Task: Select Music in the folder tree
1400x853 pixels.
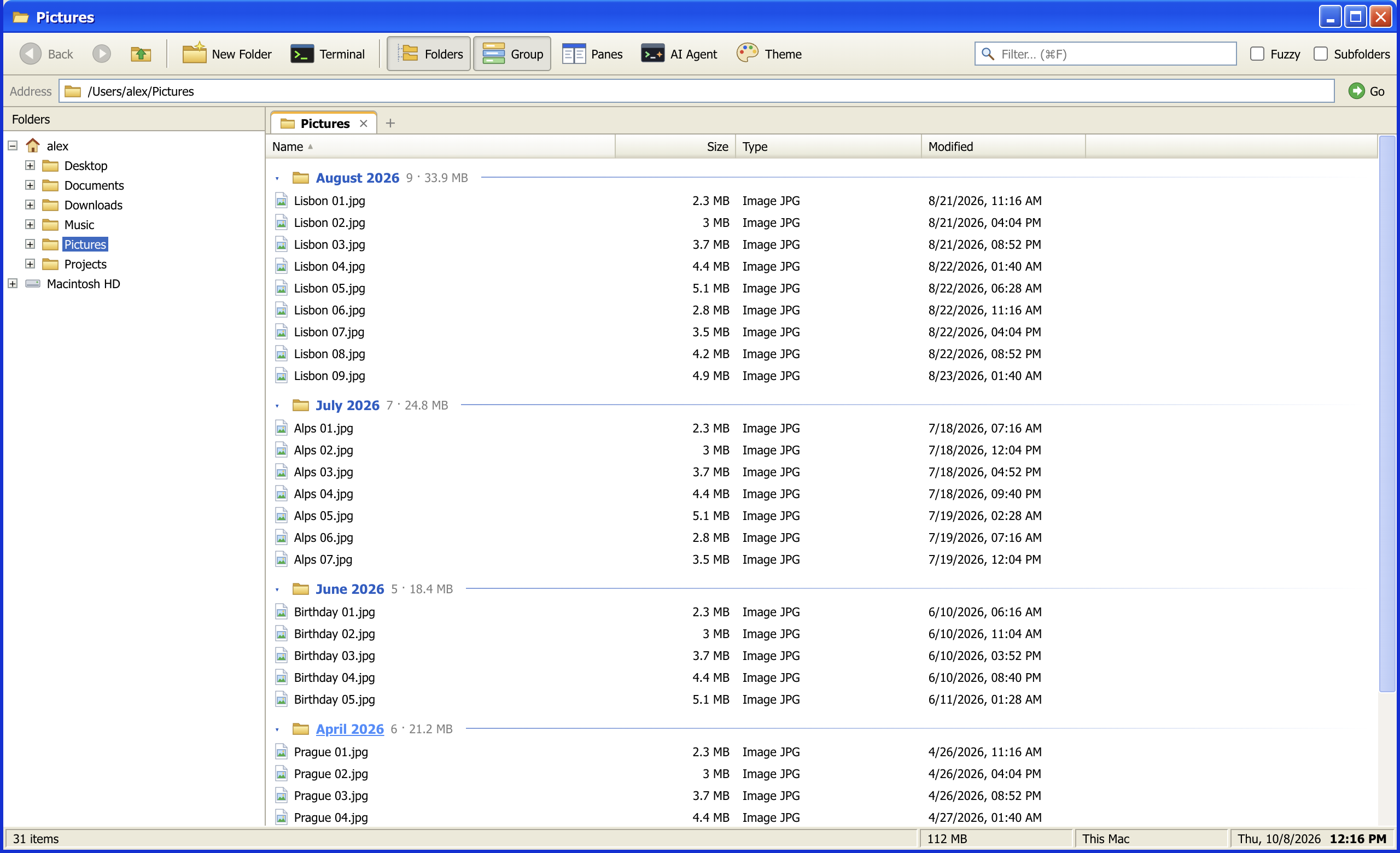Action: [x=79, y=224]
